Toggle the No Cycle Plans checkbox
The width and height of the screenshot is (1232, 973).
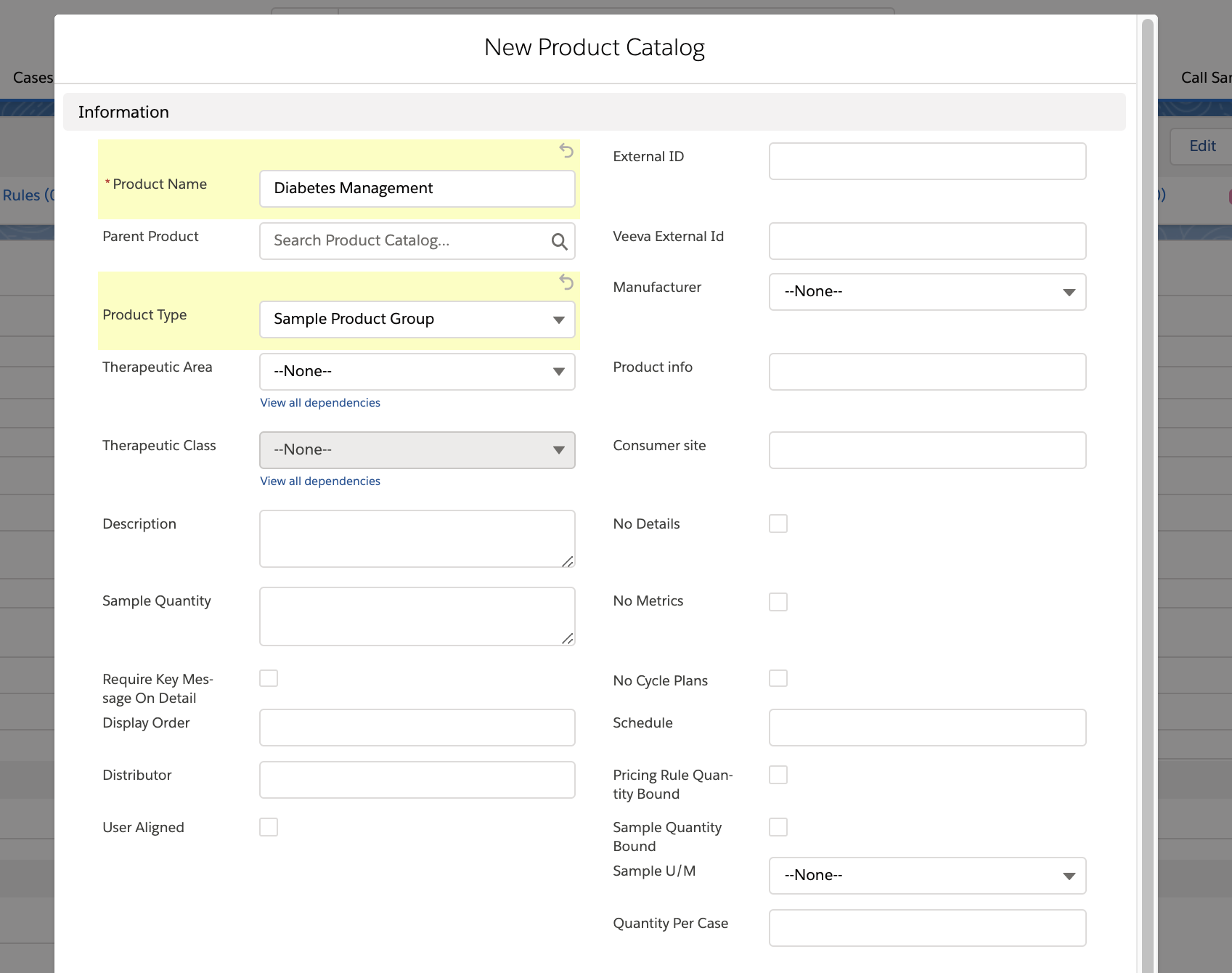(x=778, y=678)
